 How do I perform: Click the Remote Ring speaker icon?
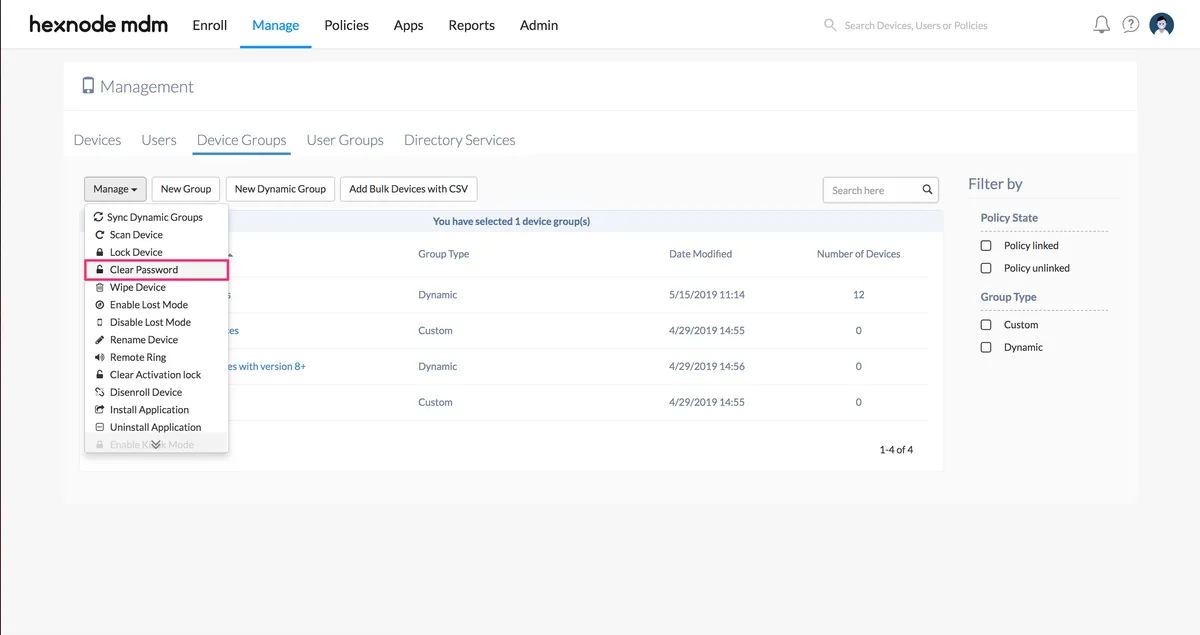[x=99, y=357]
